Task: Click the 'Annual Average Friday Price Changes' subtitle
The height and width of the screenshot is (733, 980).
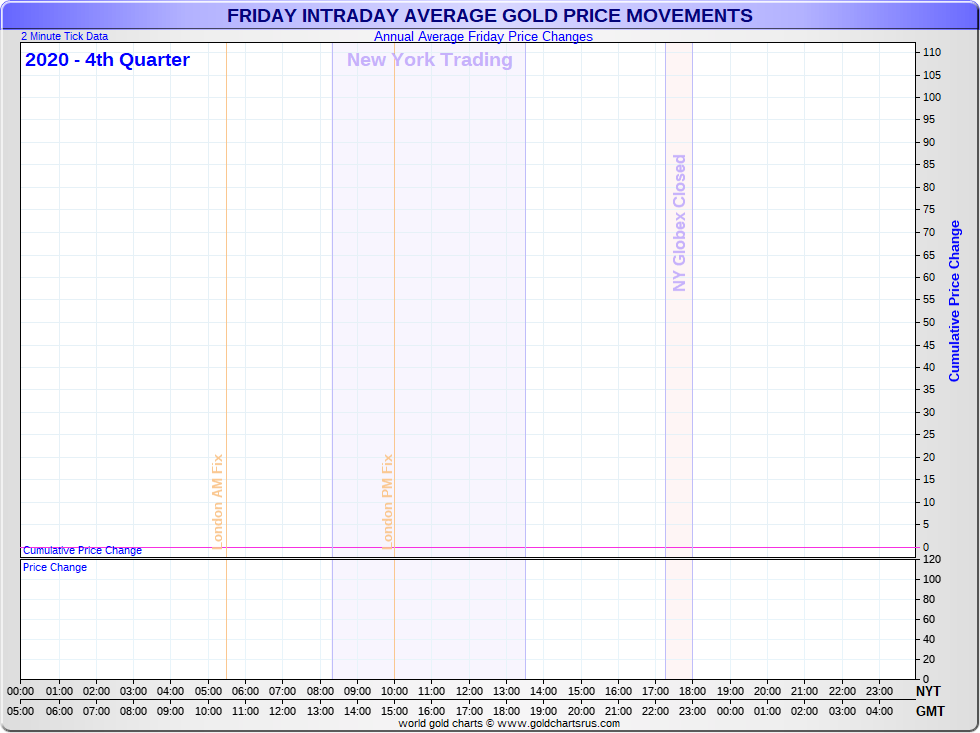Action: pyautogui.click(x=483, y=37)
